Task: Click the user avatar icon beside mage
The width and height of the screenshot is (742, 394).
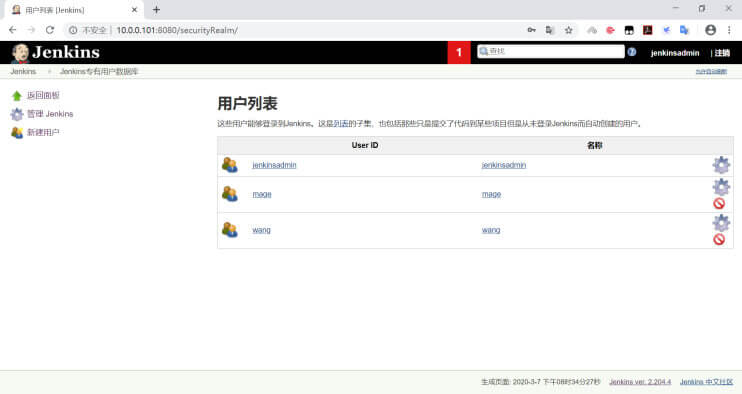Action: click(x=230, y=194)
